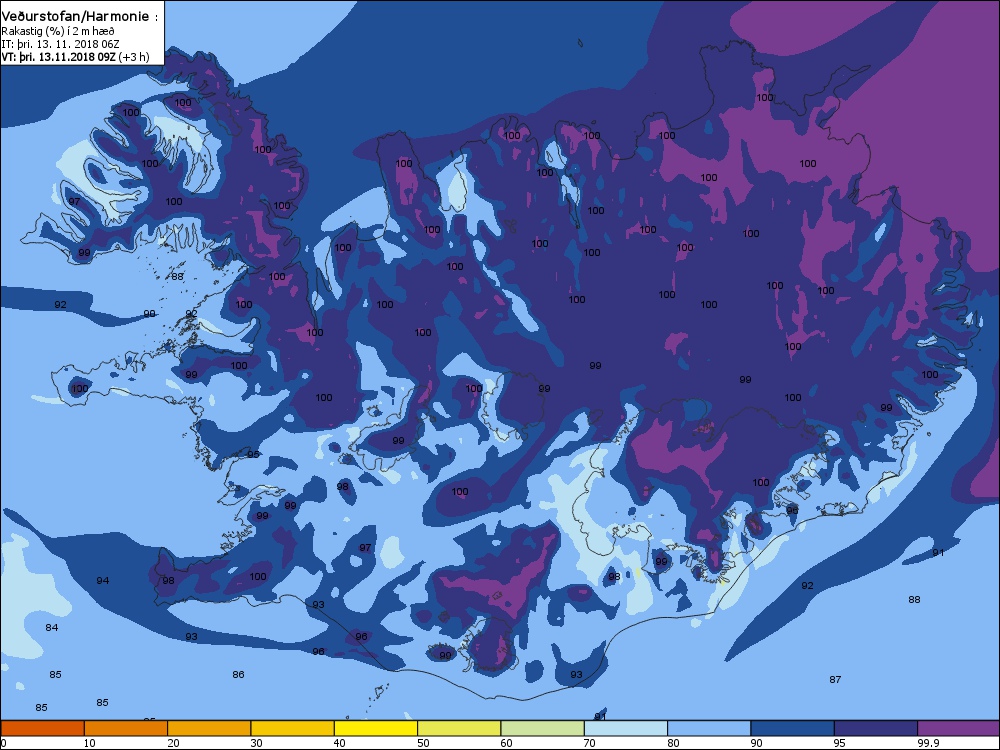Pick the gold 30–40 legend swatch
Viewport: 1000px width, 750px height.
click(x=293, y=728)
